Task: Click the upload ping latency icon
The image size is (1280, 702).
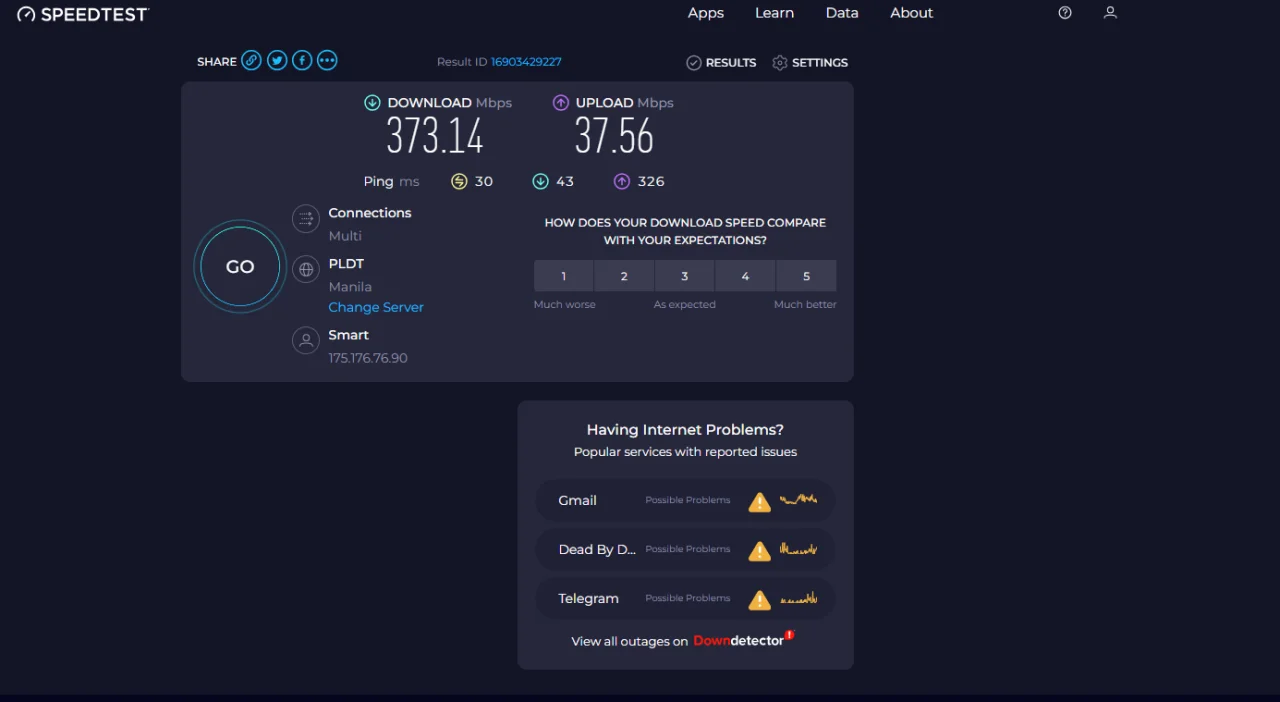Action: (x=622, y=181)
